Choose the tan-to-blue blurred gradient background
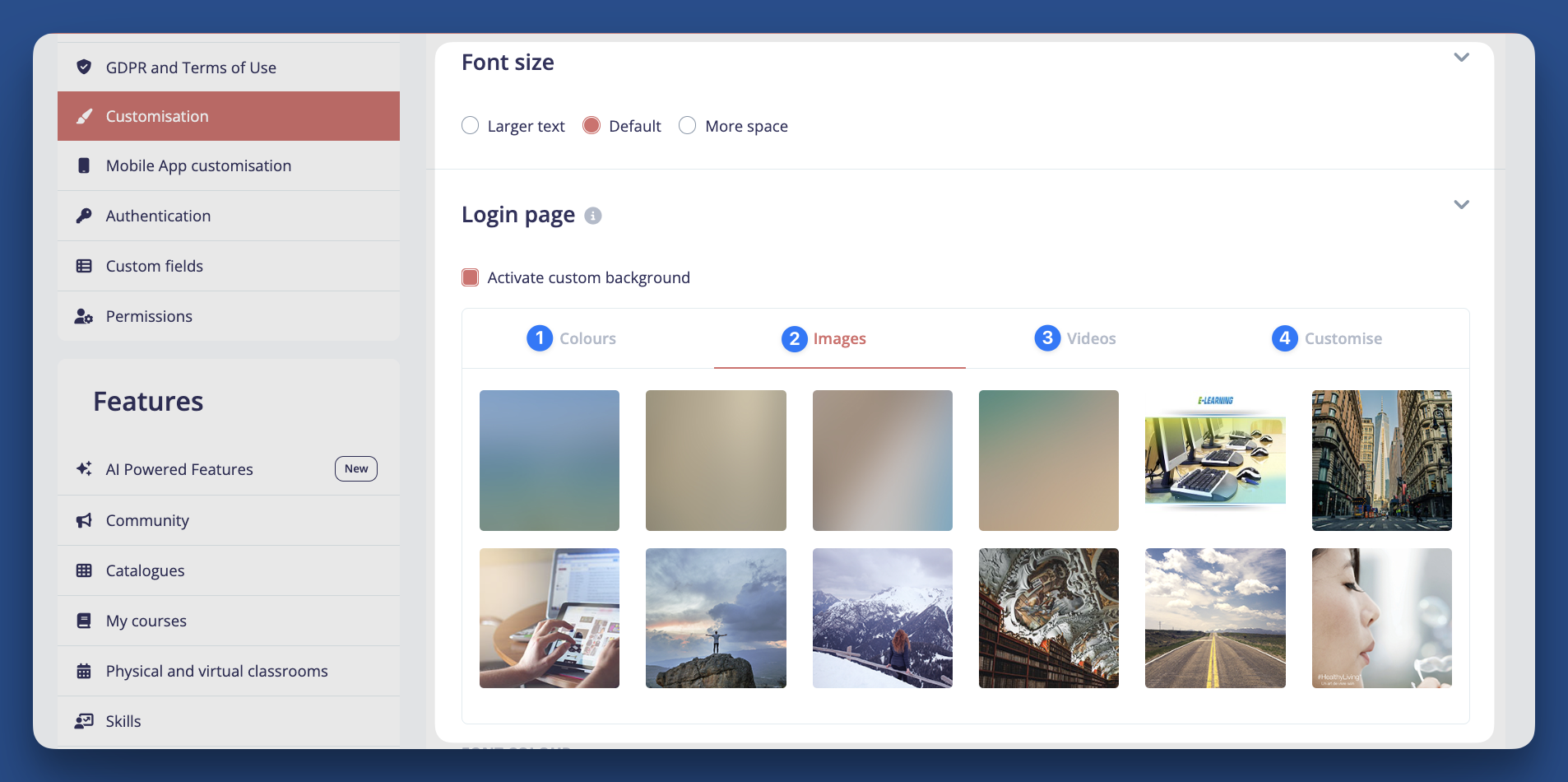This screenshot has width=1568, height=782. pyautogui.click(x=883, y=460)
